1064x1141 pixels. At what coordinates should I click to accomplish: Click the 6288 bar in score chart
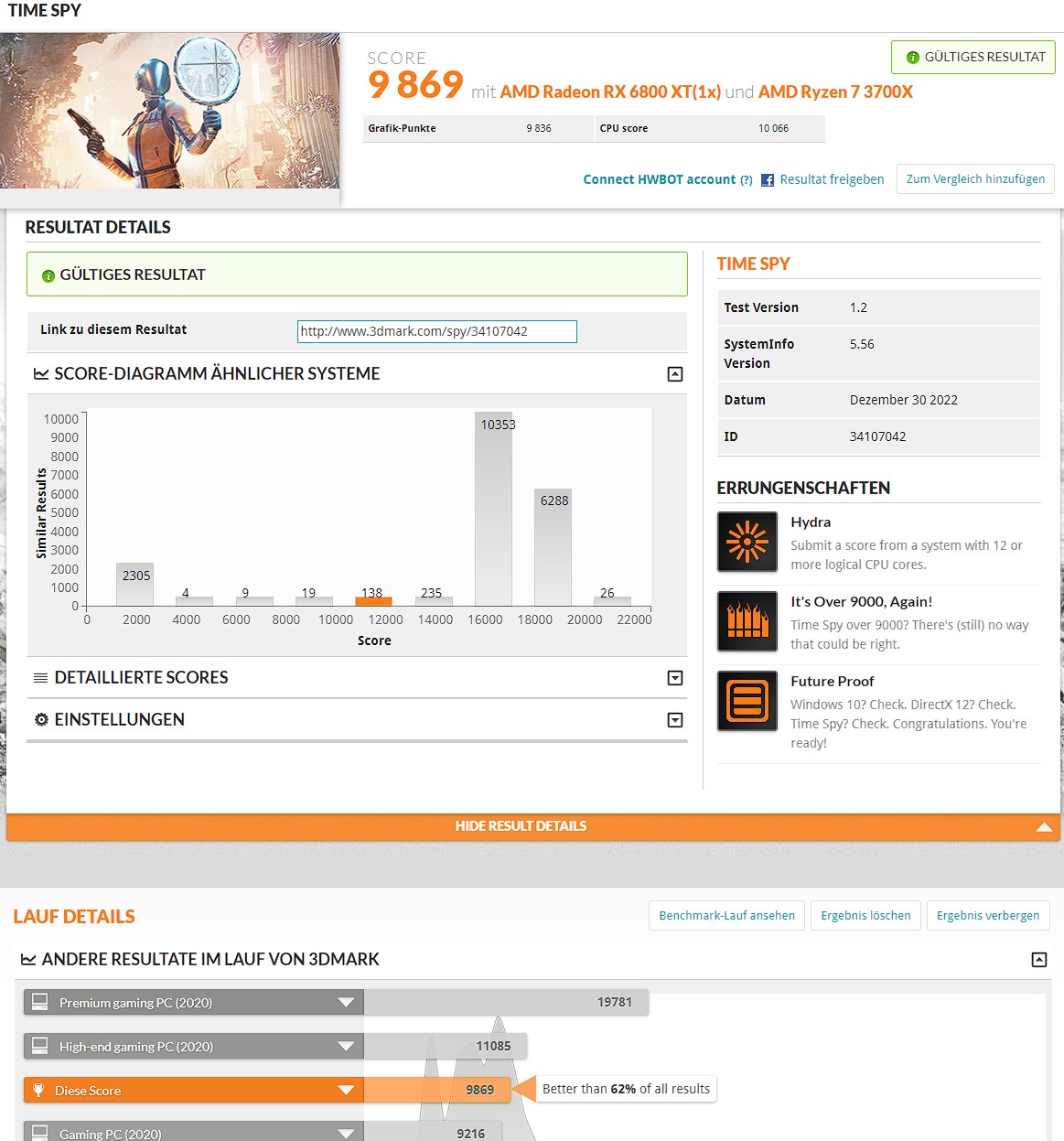(x=553, y=547)
